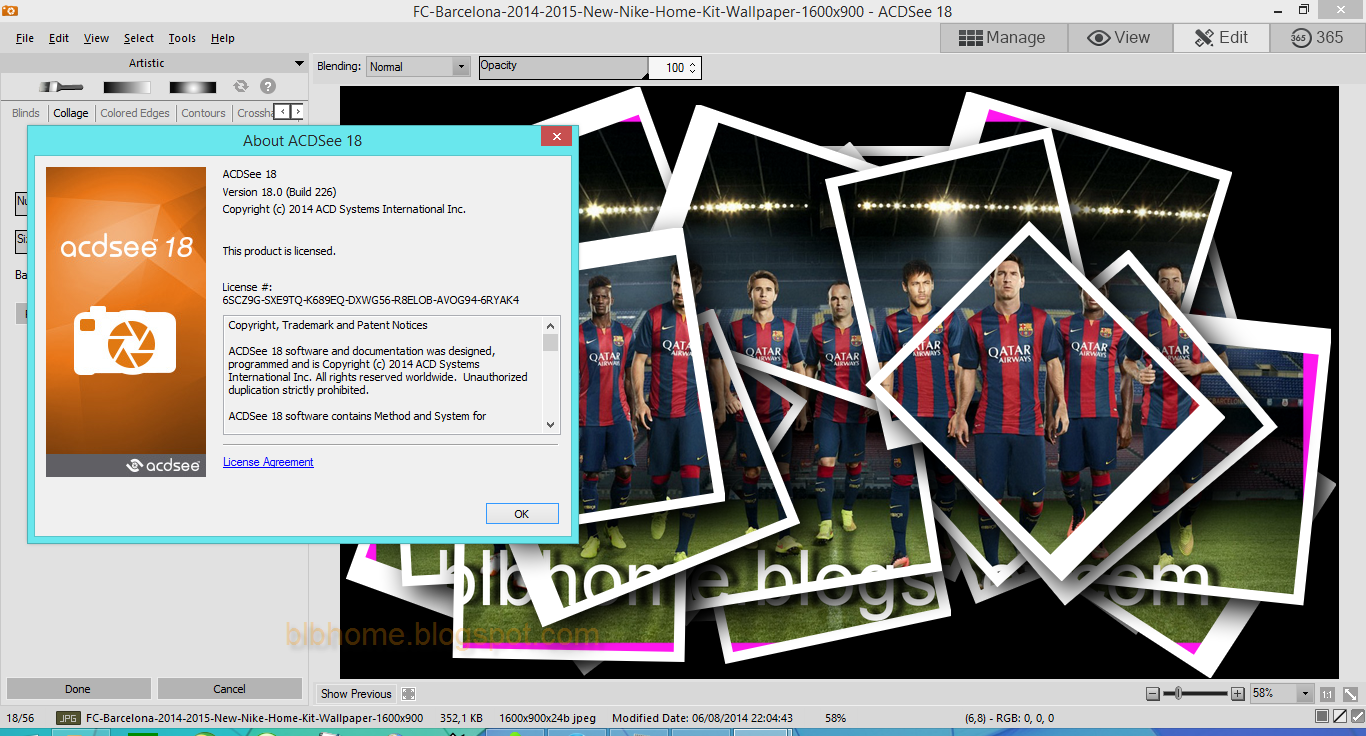The image size is (1366, 736).
Task: Click the Show Previous button
Action: 356,693
